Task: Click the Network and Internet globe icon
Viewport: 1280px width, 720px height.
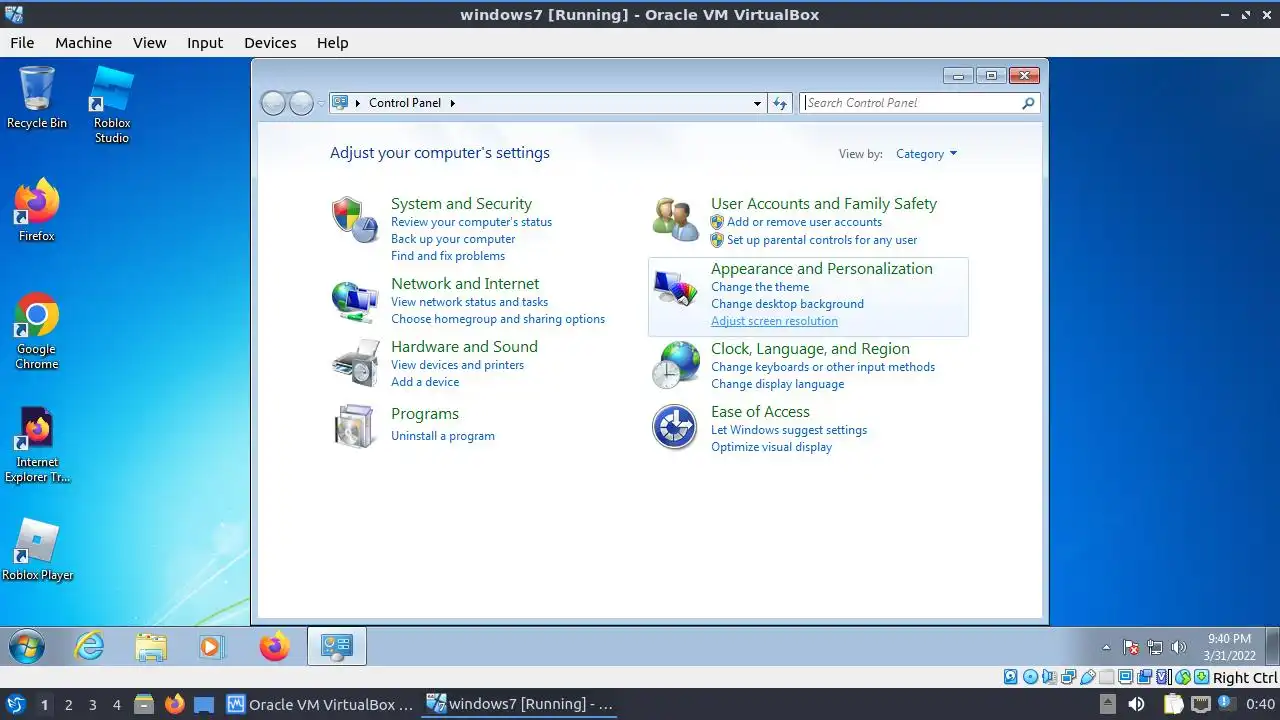Action: click(x=355, y=300)
